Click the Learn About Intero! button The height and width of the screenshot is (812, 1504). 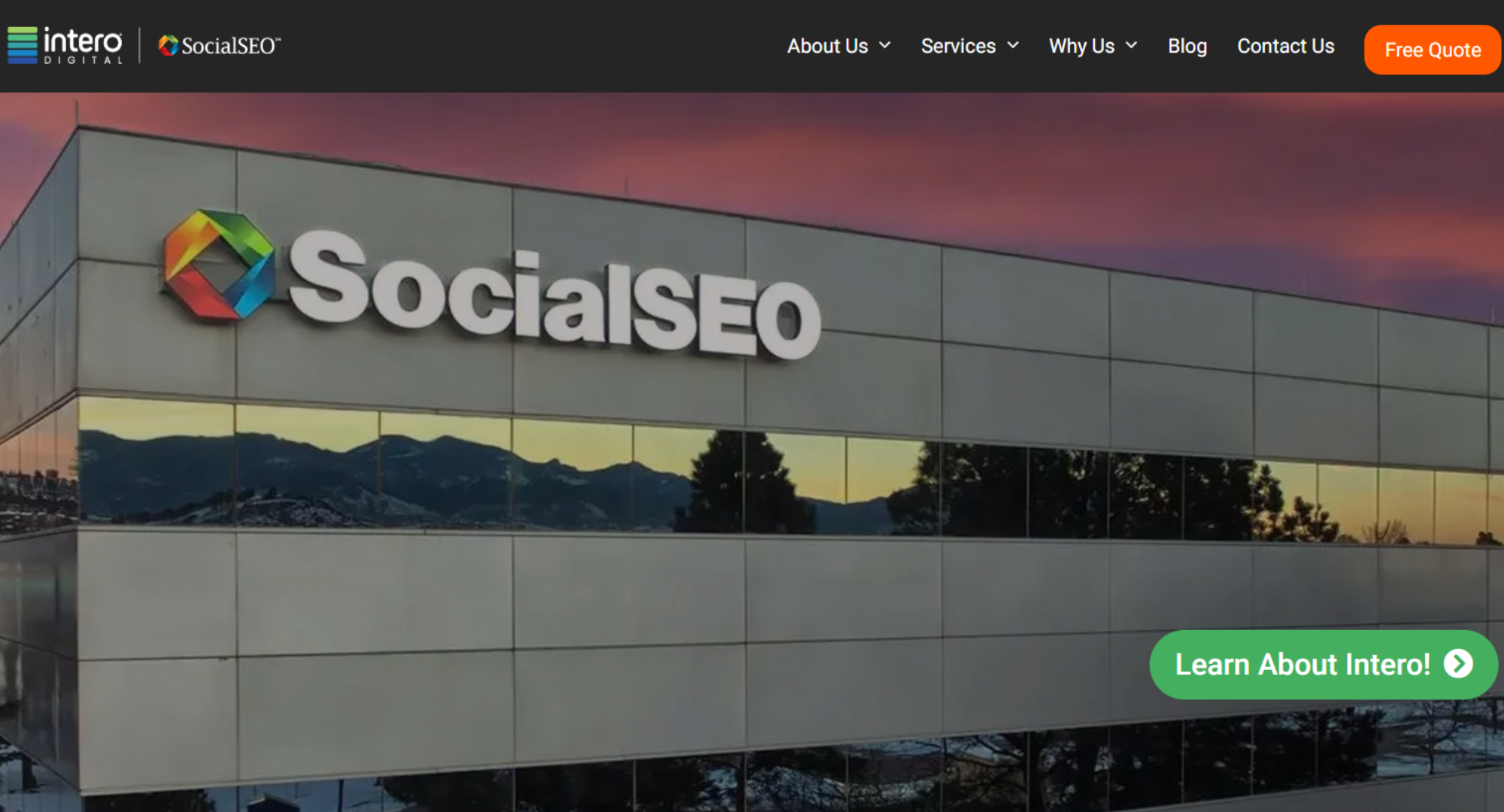point(1323,665)
